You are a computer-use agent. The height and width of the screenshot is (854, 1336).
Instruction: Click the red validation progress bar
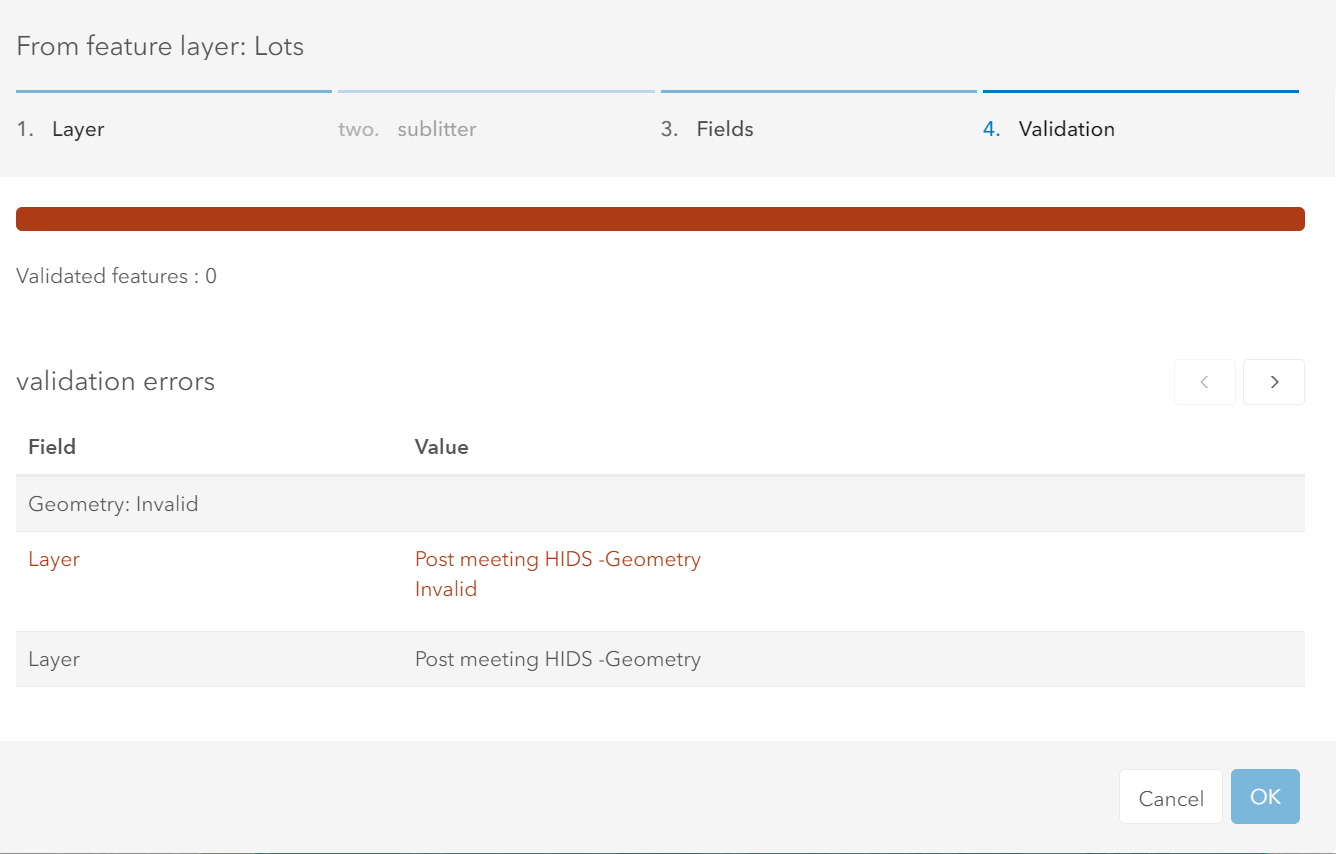pyautogui.click(x=660, y=219)
